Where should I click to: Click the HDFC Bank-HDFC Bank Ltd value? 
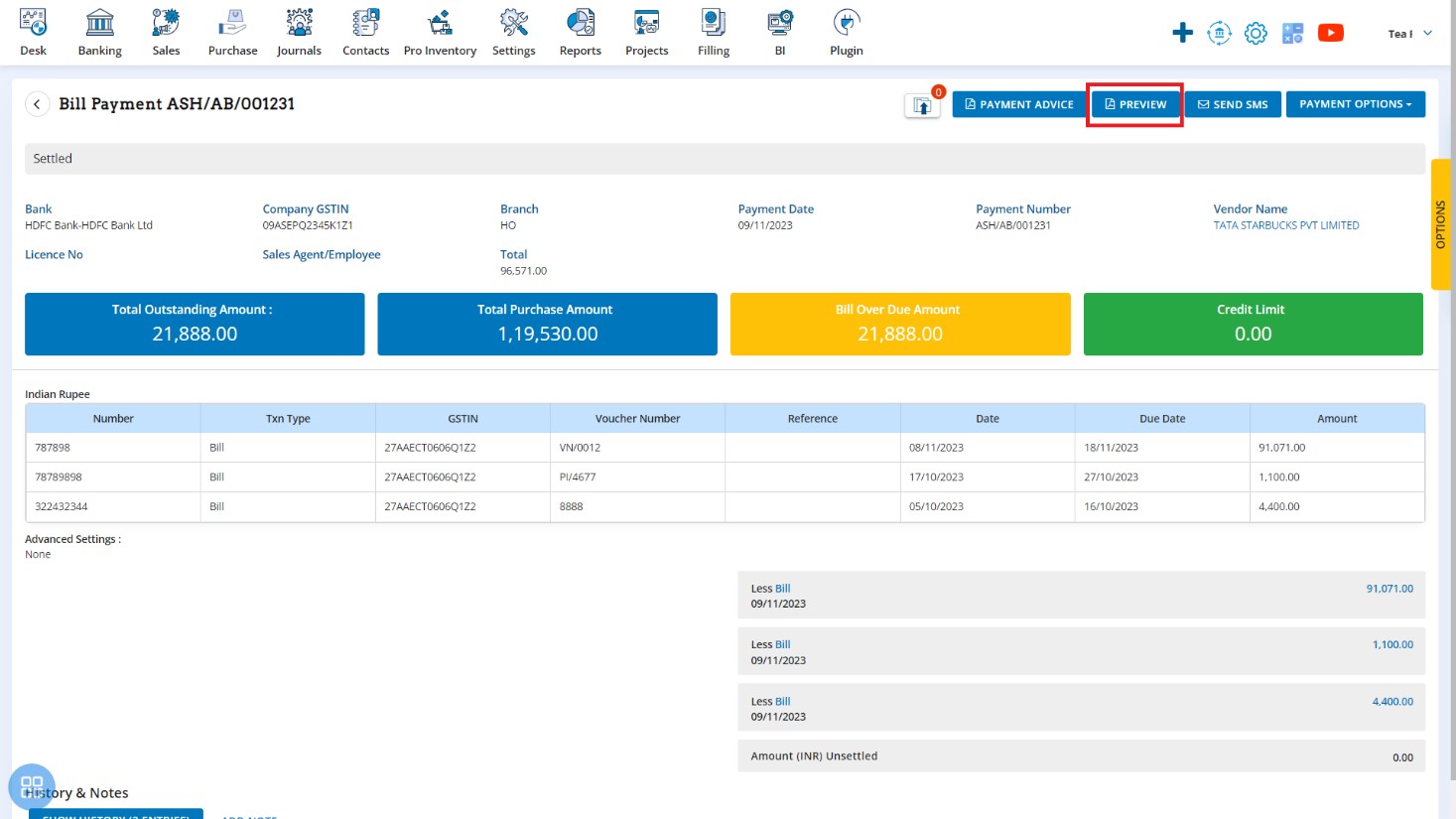(88, 225)
